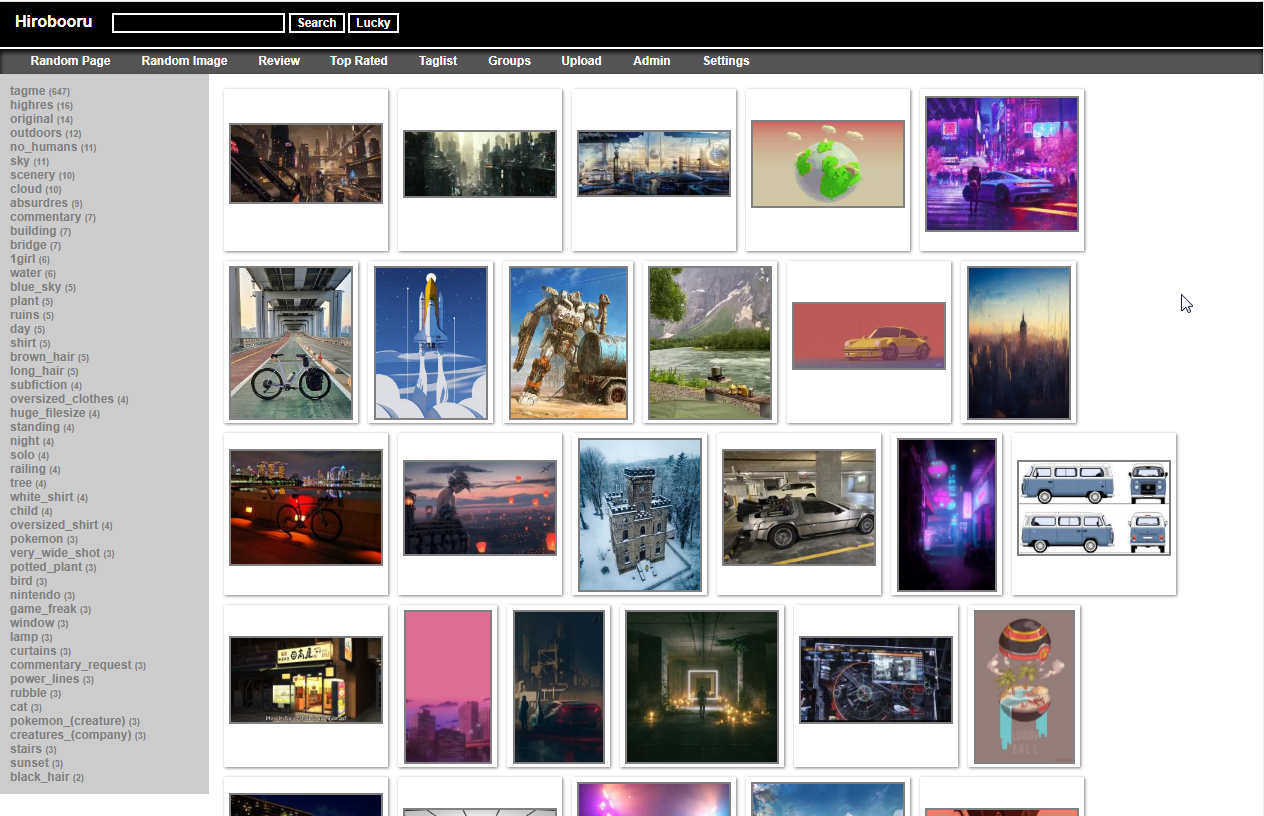
Task: Open the green low-poly planet thumbnail
Action: tap(827, 164)
